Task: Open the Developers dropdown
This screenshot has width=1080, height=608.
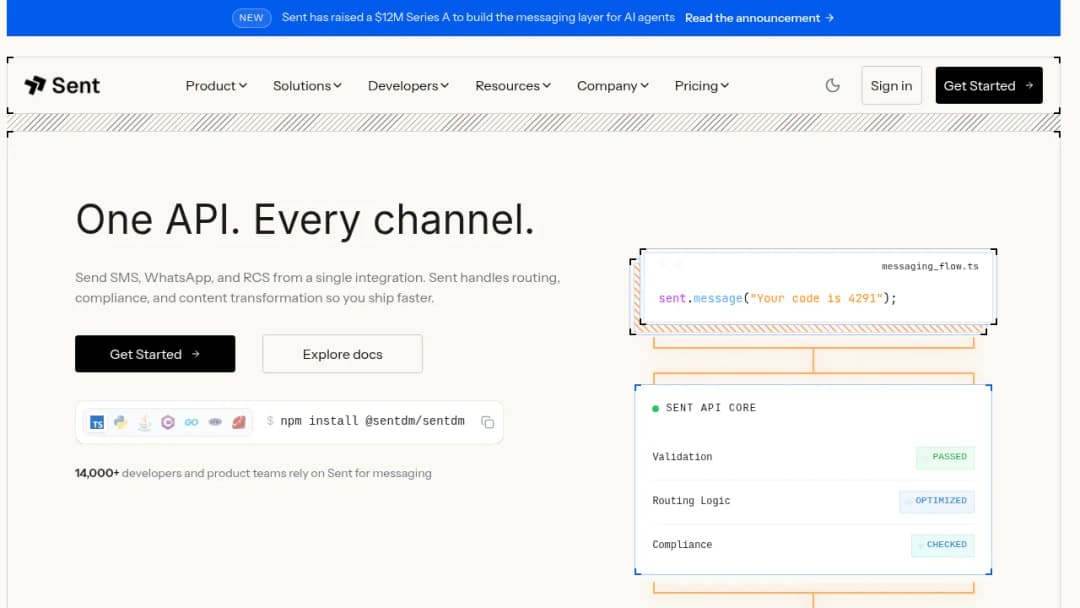Action: click(x=408, y=85)
